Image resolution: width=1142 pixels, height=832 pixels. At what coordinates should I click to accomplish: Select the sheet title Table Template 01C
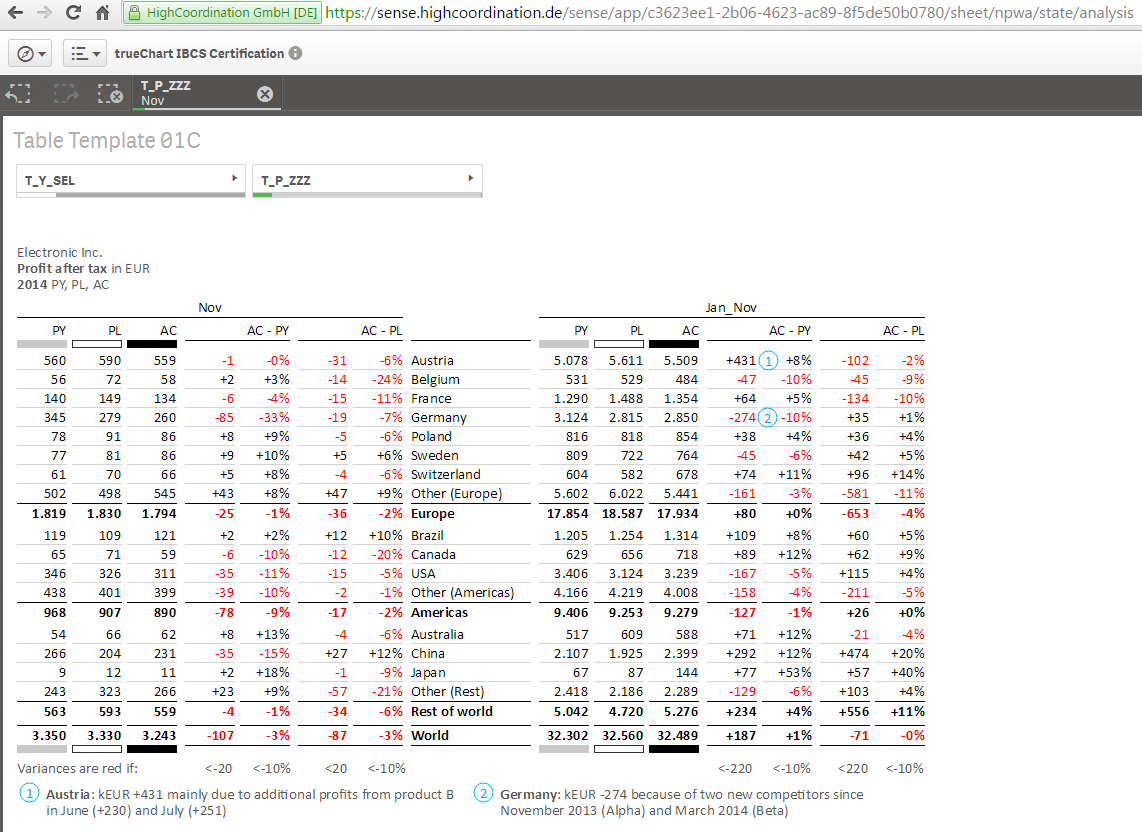coord(107,140)
